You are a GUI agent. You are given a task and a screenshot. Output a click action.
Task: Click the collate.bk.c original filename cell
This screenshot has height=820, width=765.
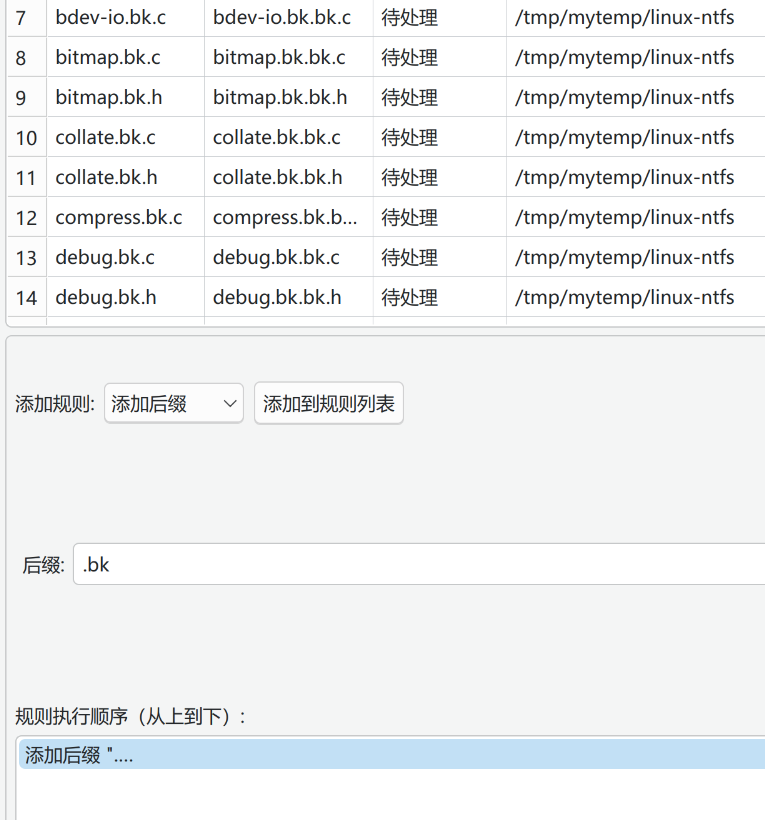click(125, 137)
